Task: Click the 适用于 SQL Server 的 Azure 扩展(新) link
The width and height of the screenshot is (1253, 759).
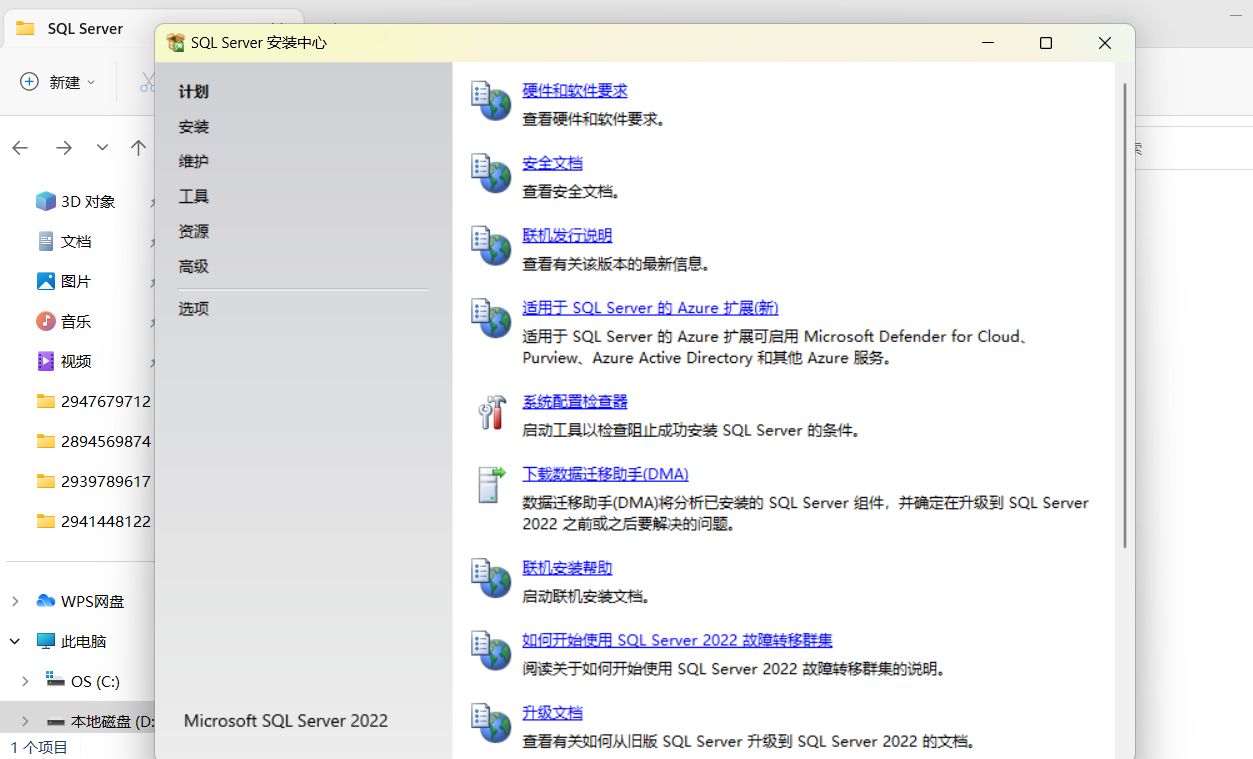Action: click(x=650, y=308)
